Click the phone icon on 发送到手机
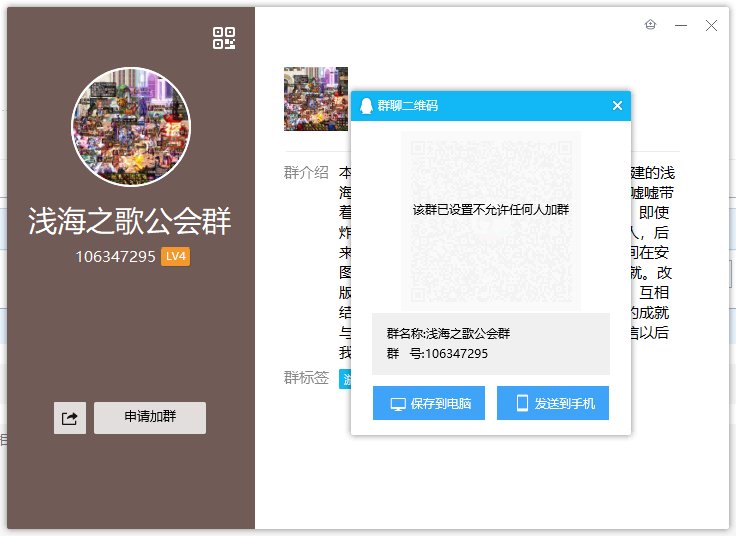Screen dimensions: 736x536 click(x=522, y=403)
